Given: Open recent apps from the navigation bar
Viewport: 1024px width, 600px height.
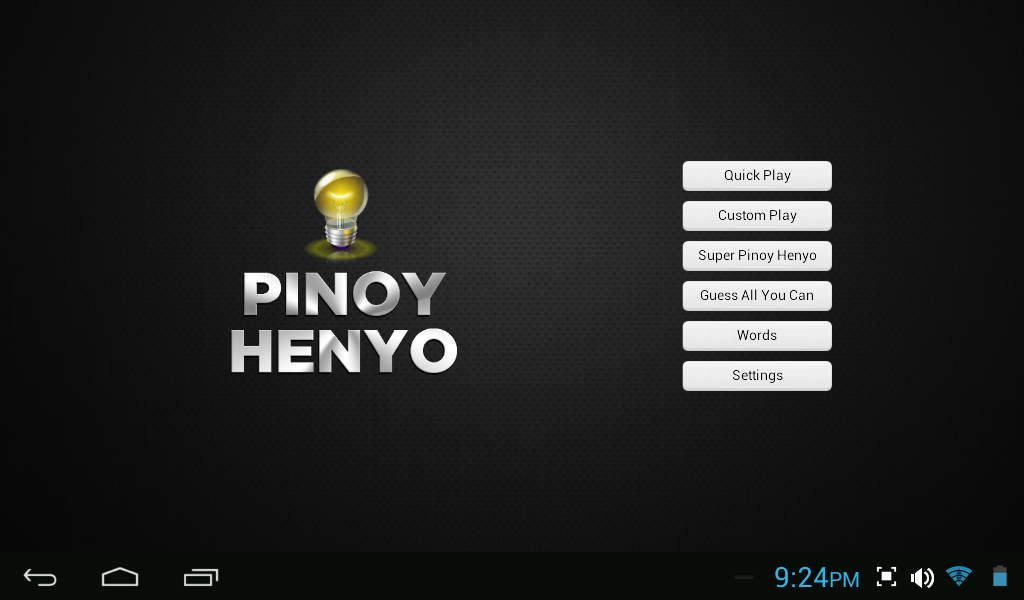Looking at the screenshot, I should 200,577.
